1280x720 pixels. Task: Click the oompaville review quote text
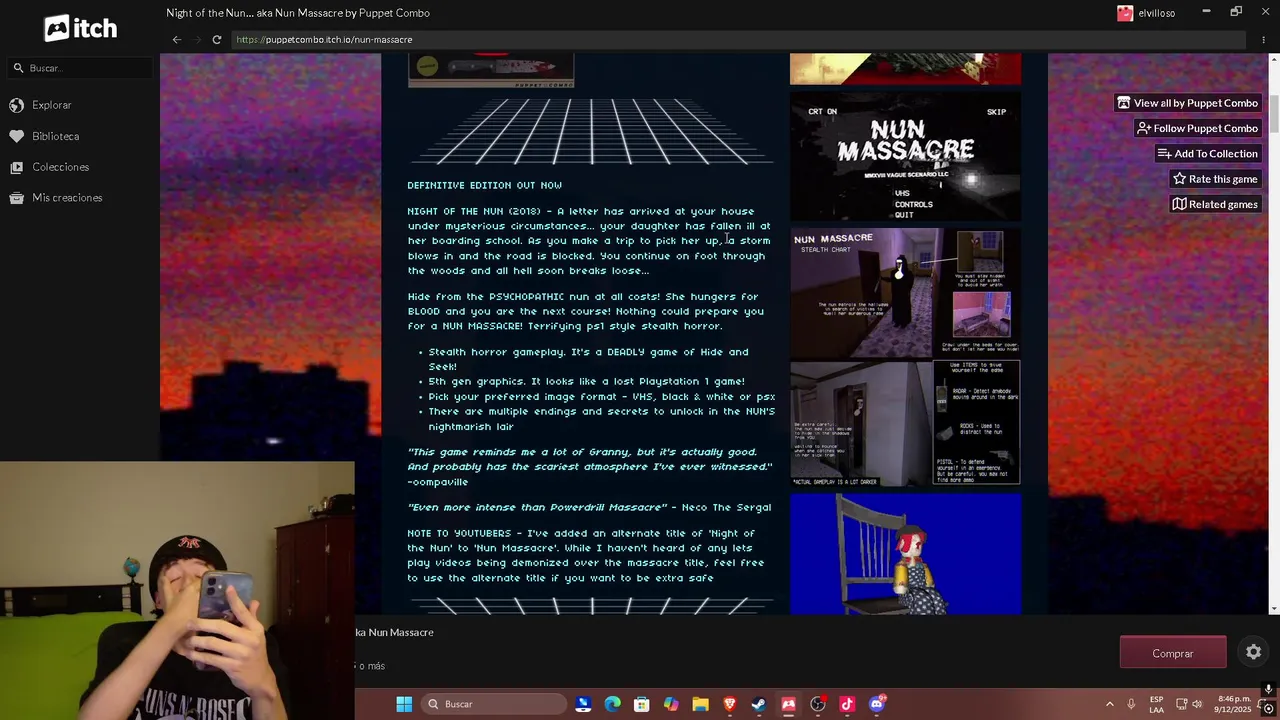click(x=590, y=467)
